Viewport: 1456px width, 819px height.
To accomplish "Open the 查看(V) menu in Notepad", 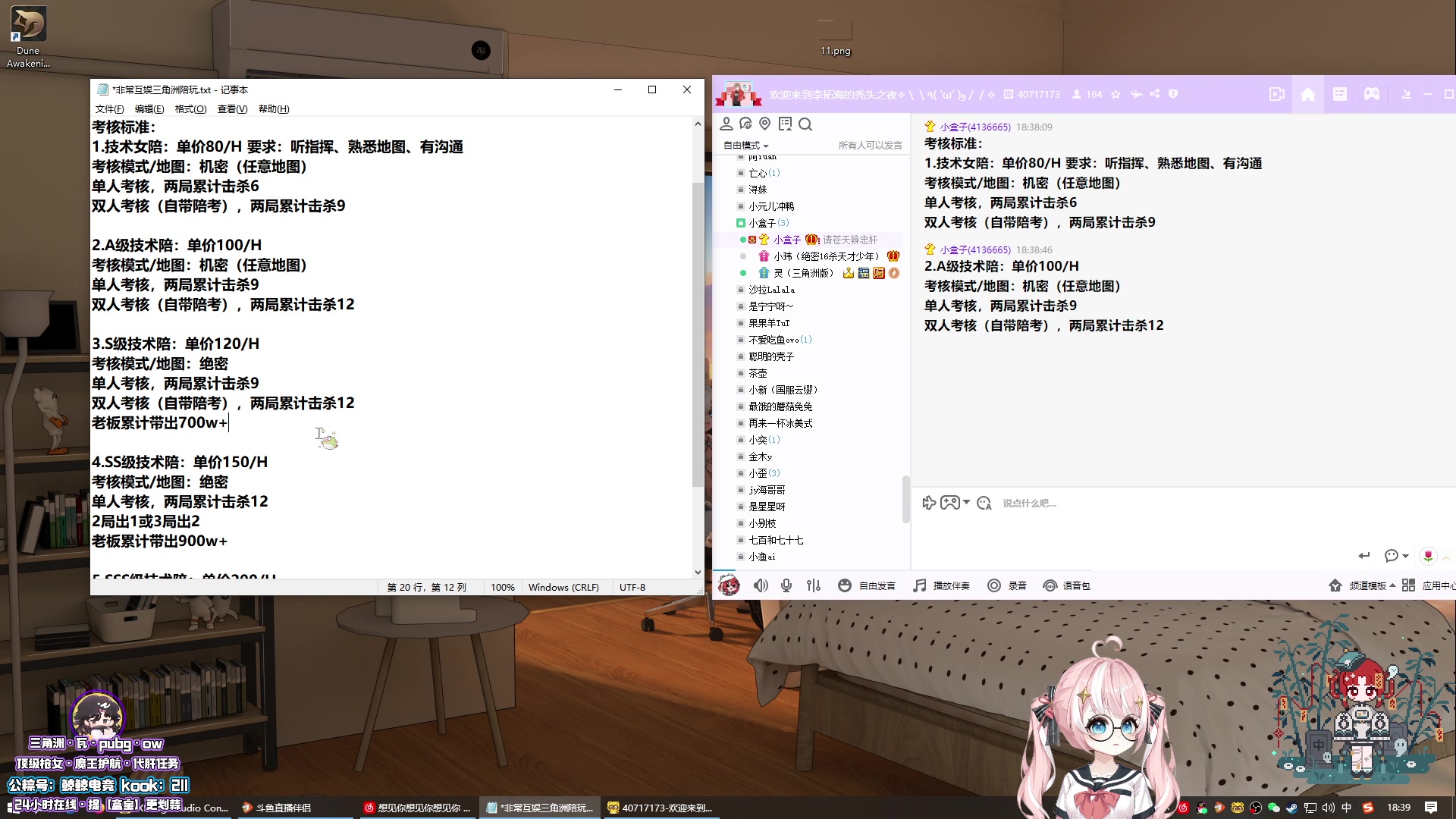I will [x=232, y=109].
